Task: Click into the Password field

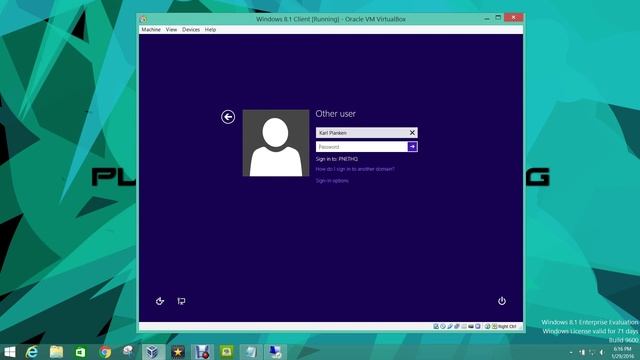Action: pos(362,147)
